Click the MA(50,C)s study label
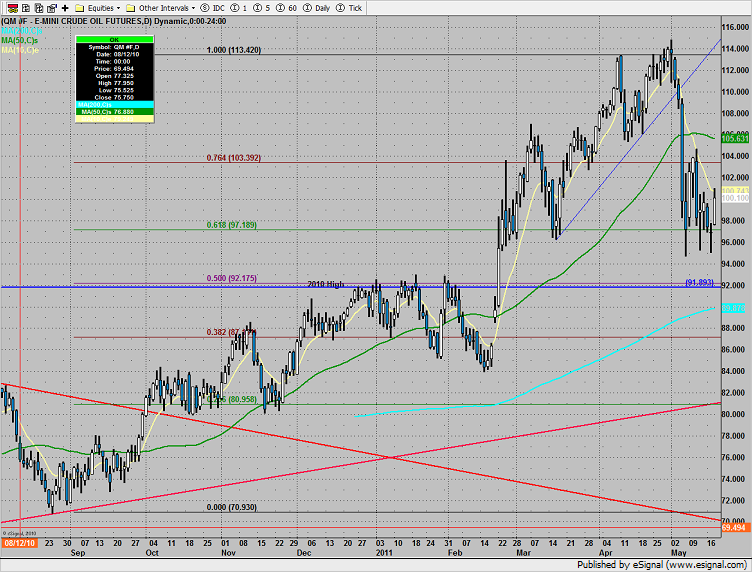 click(19, 40)
